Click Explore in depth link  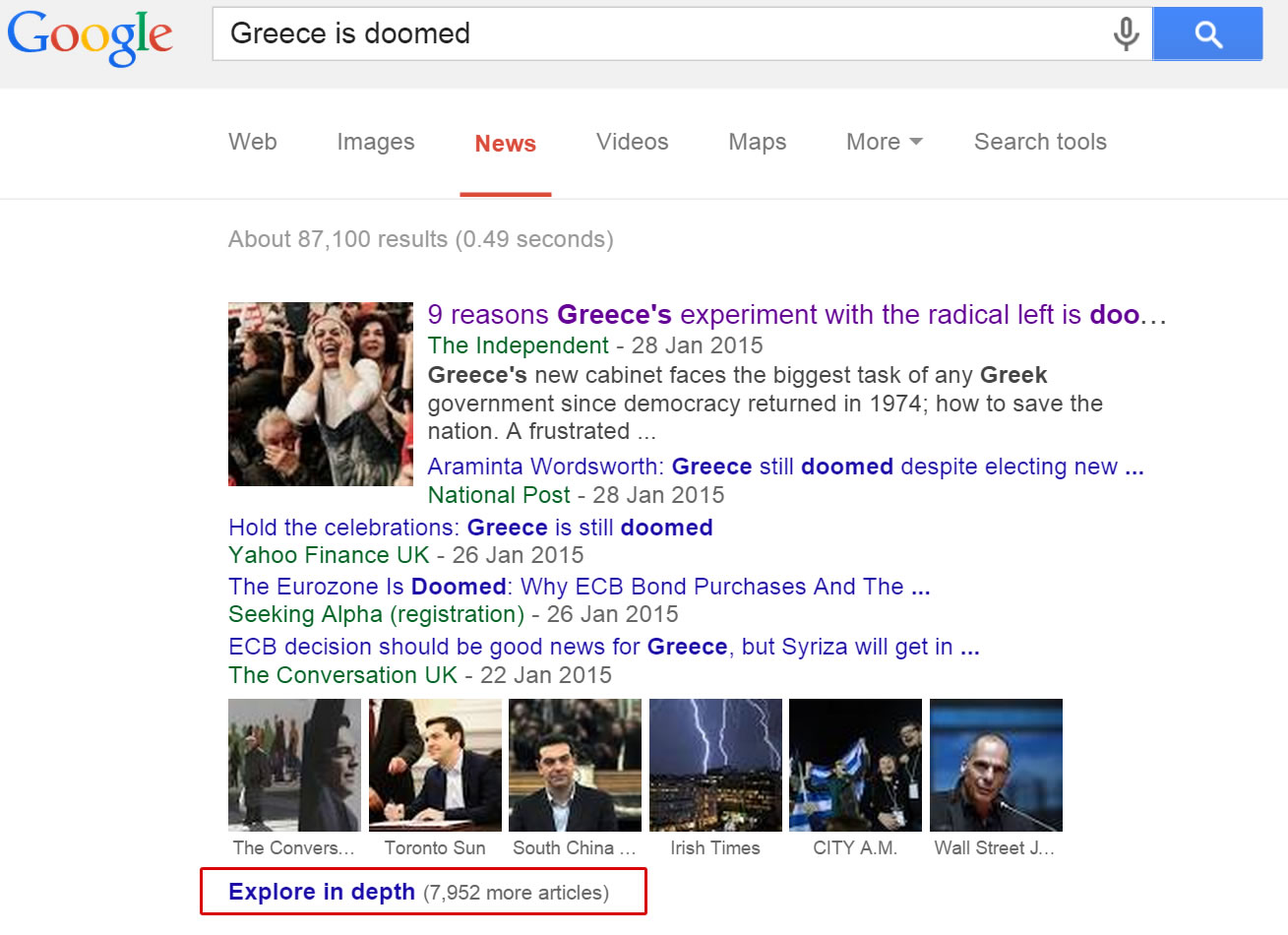coord(322,892)
